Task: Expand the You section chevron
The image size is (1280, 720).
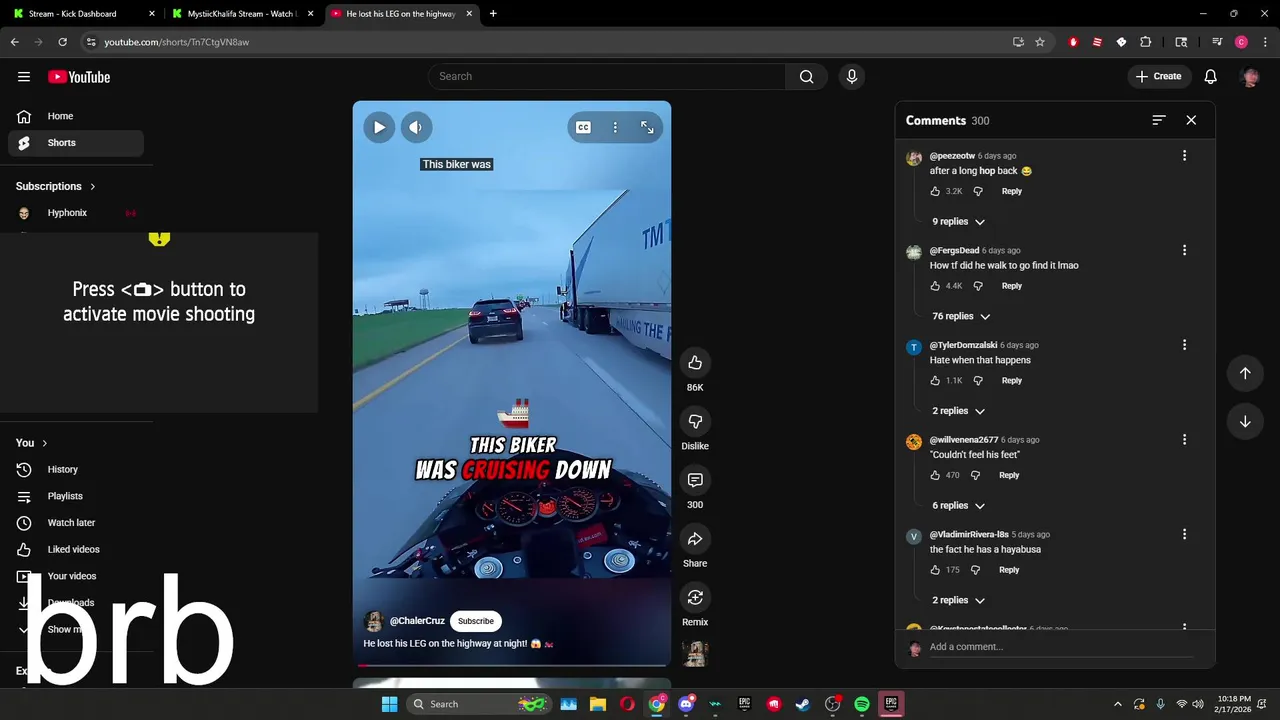Action: pos(45,443)
